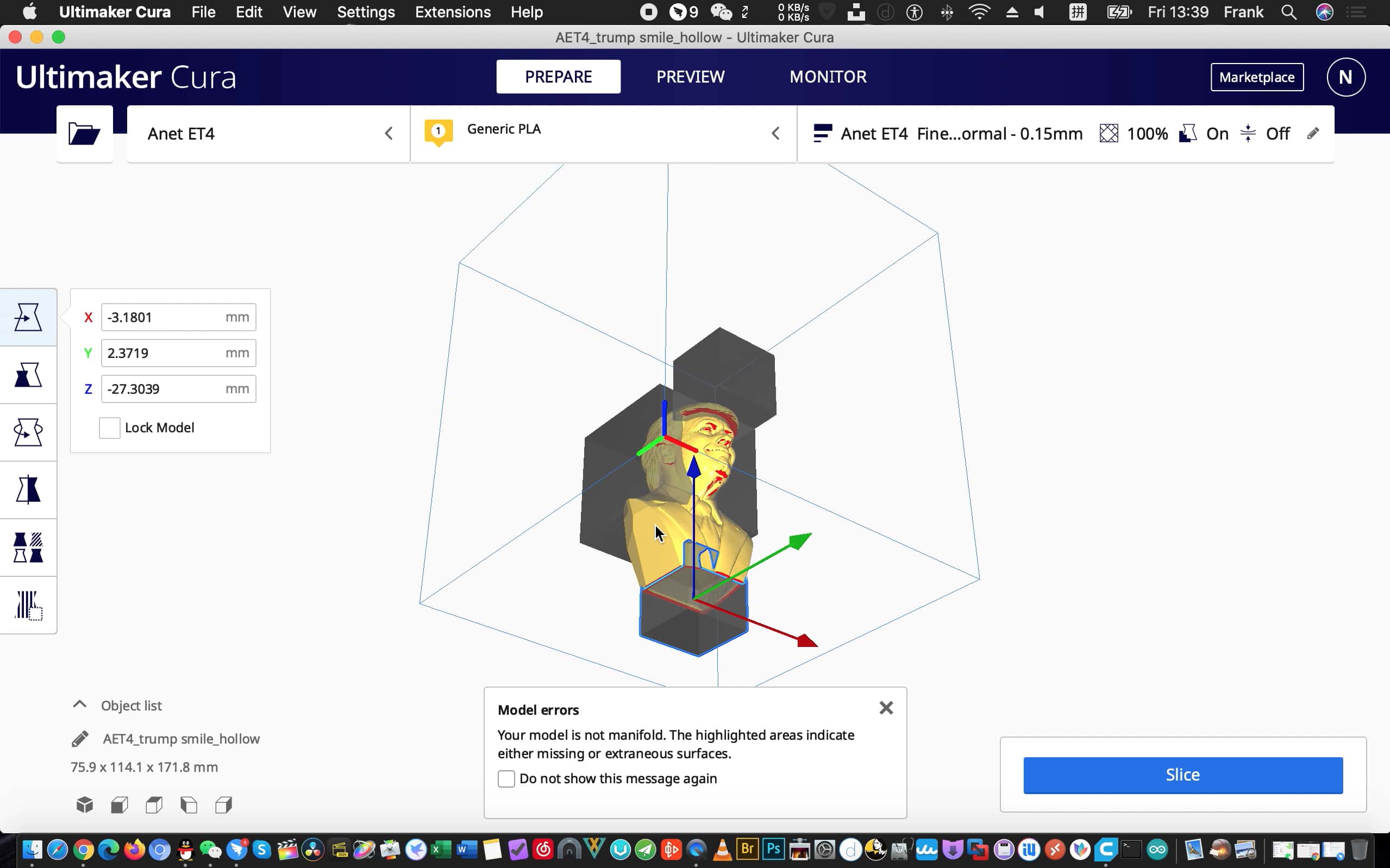
Task: Open Spotlight search in menu bar
Action: click(1288, 12)
